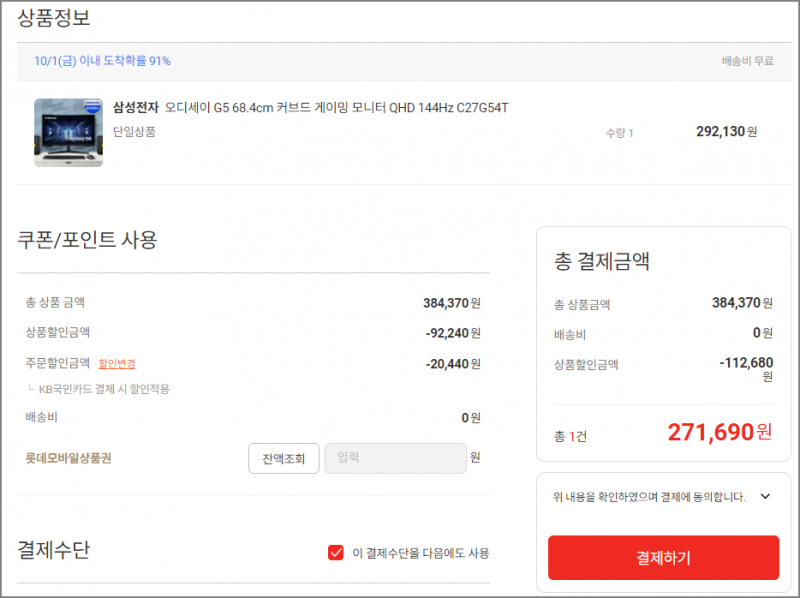Toggle the 이 결제수단을 다음에도 사용 checkbox
This screenshot has width=800, height=598.
coord(336,553)
